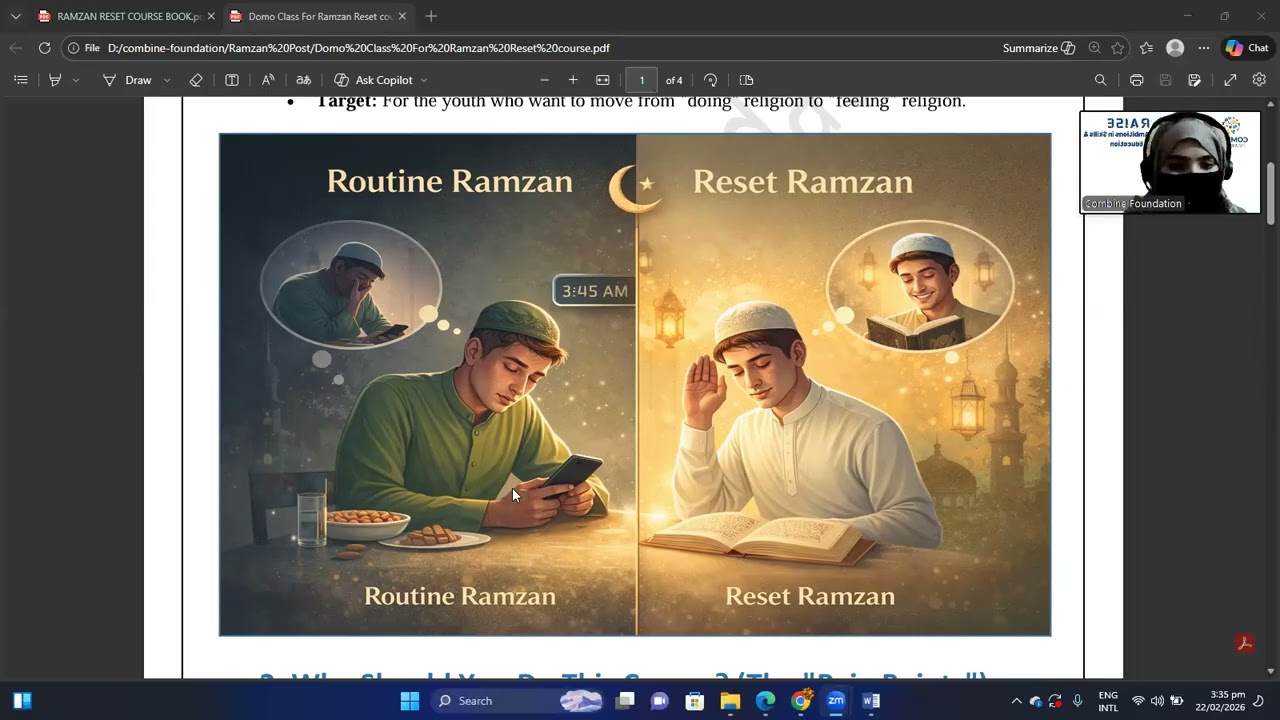Open the table of contents panel
The image size is (1280, 720).
pos(20,80)
